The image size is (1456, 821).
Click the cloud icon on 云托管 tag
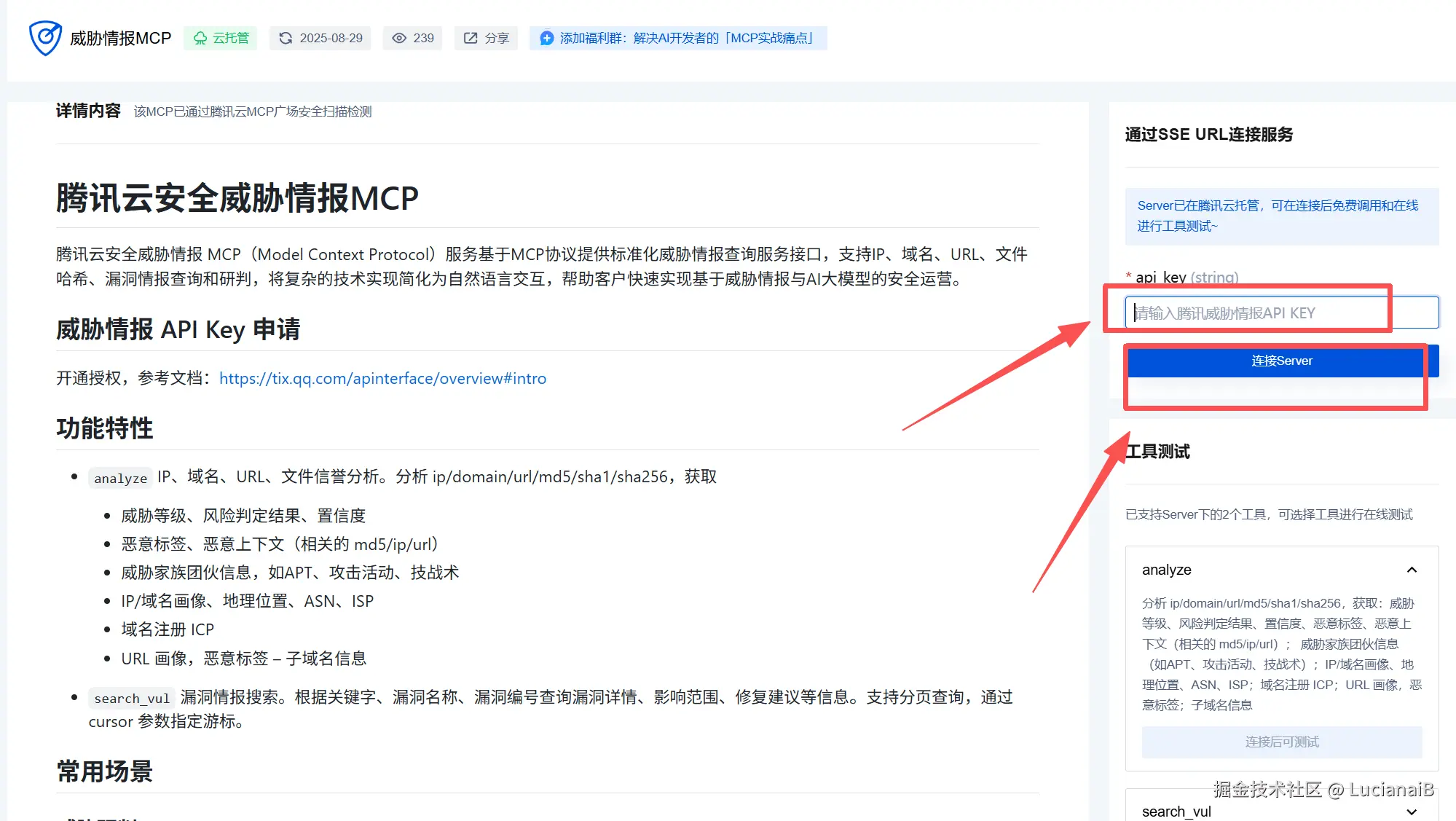200,38
